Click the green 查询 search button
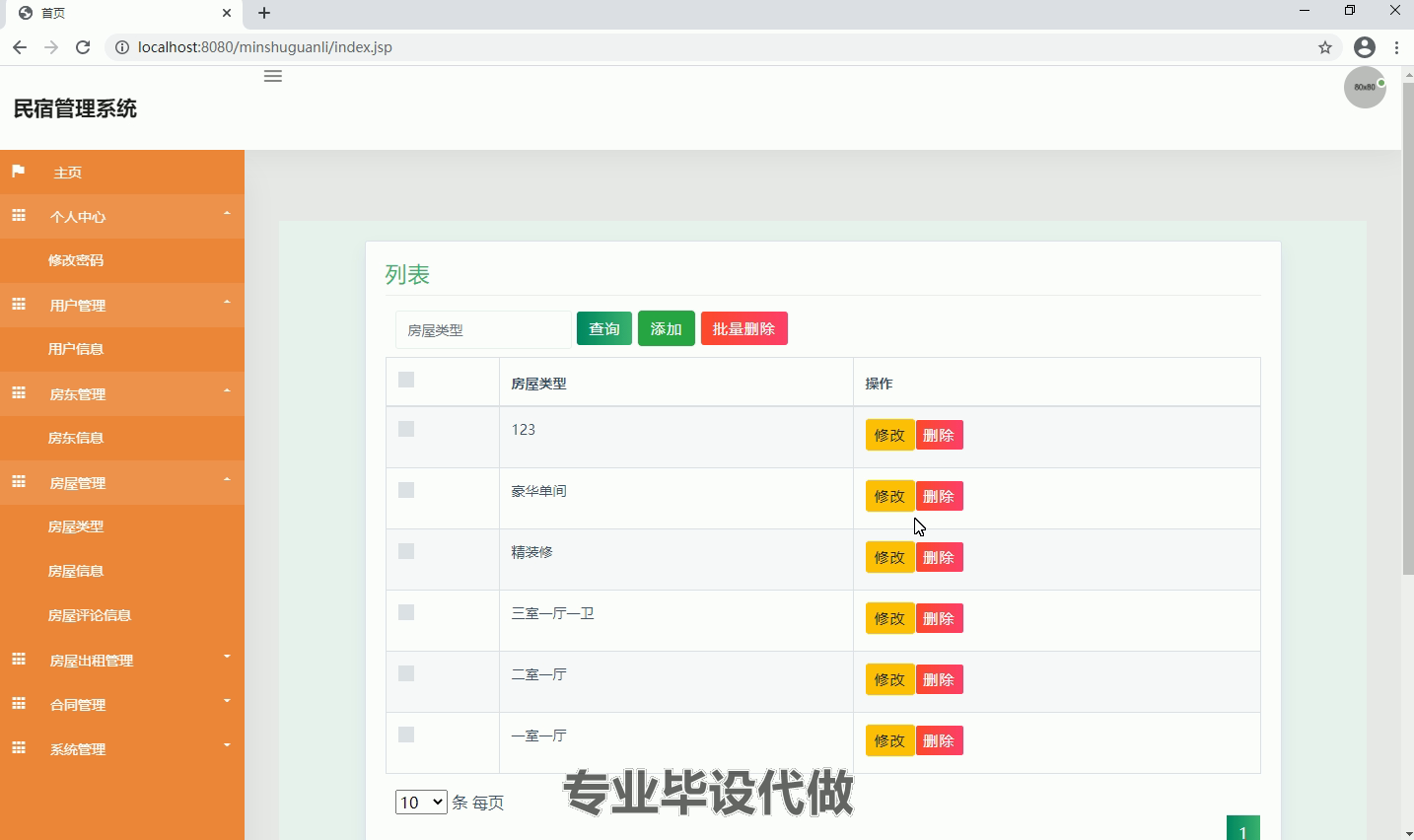This screenshot has height=840, width=1414. click(604, 328)
